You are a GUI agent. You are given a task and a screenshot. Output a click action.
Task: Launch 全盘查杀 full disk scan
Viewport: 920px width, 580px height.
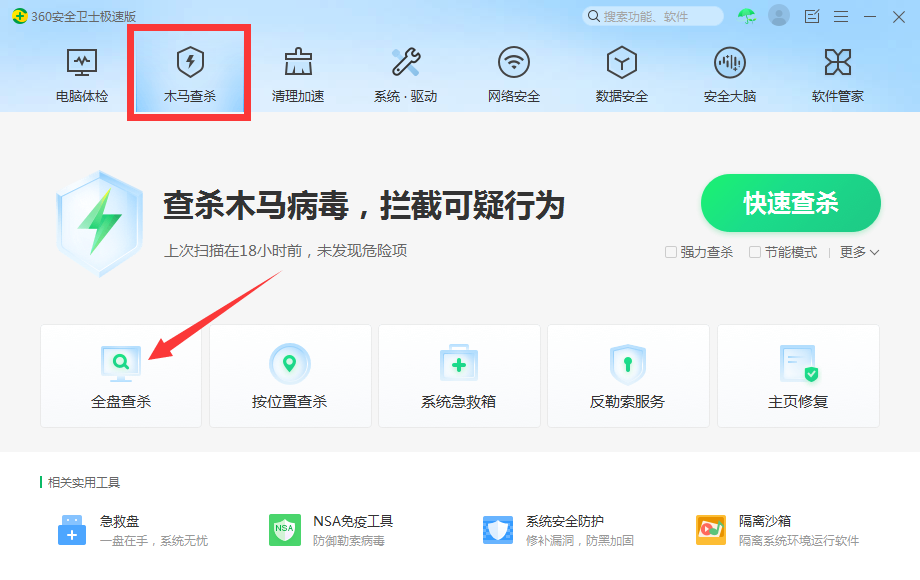pyautogui.click(x=121, y=376)
